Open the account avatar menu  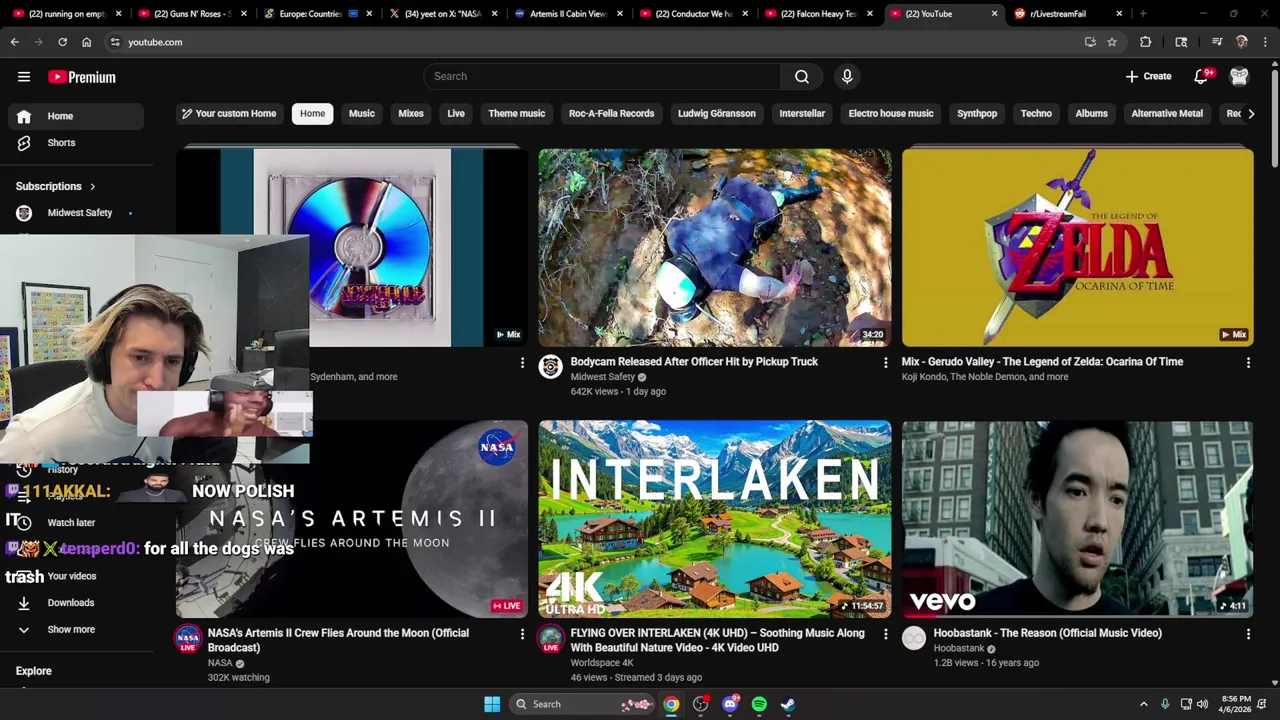tap(1239, 77)
